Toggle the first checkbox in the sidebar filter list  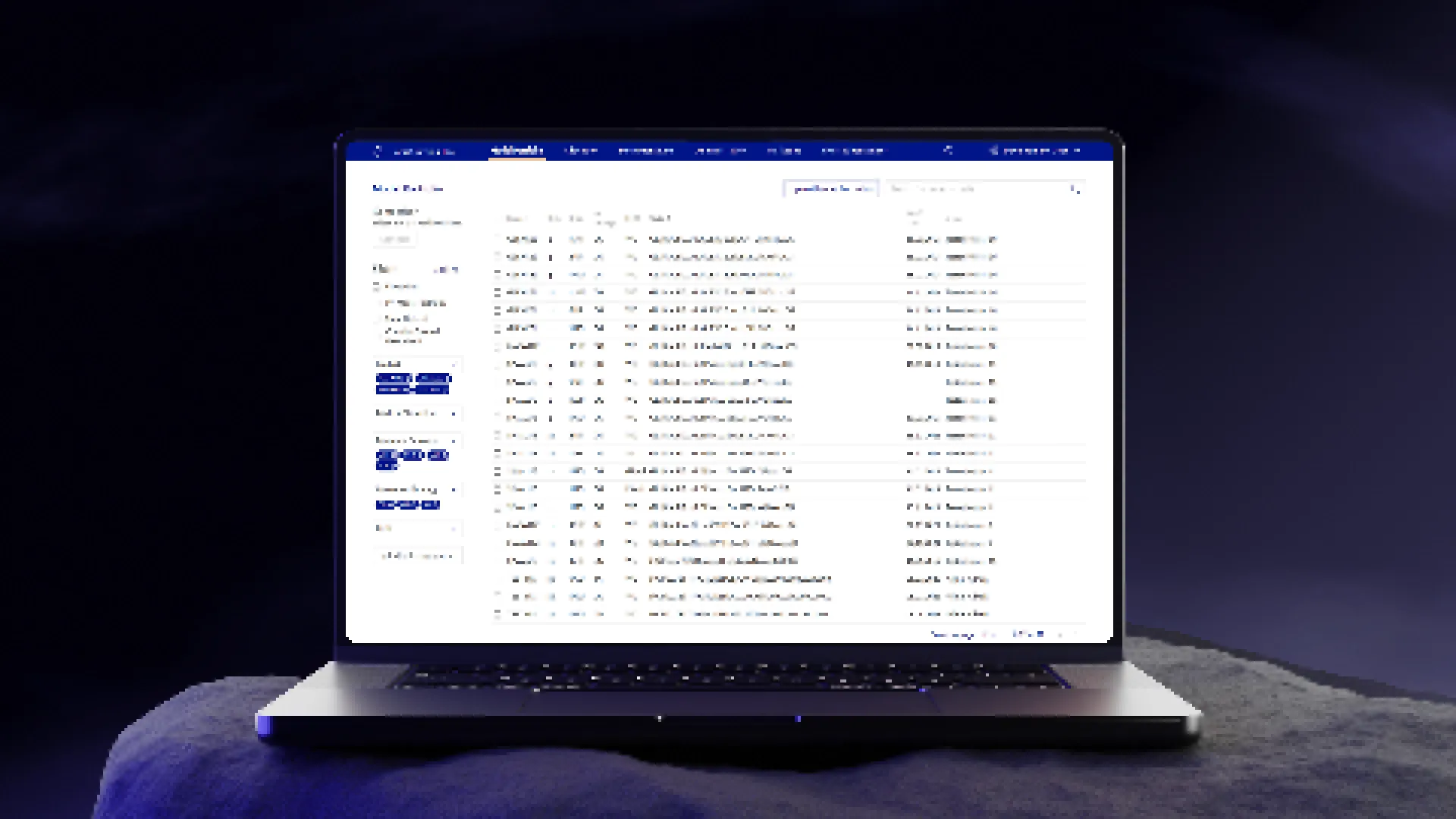tap(377, 287)
